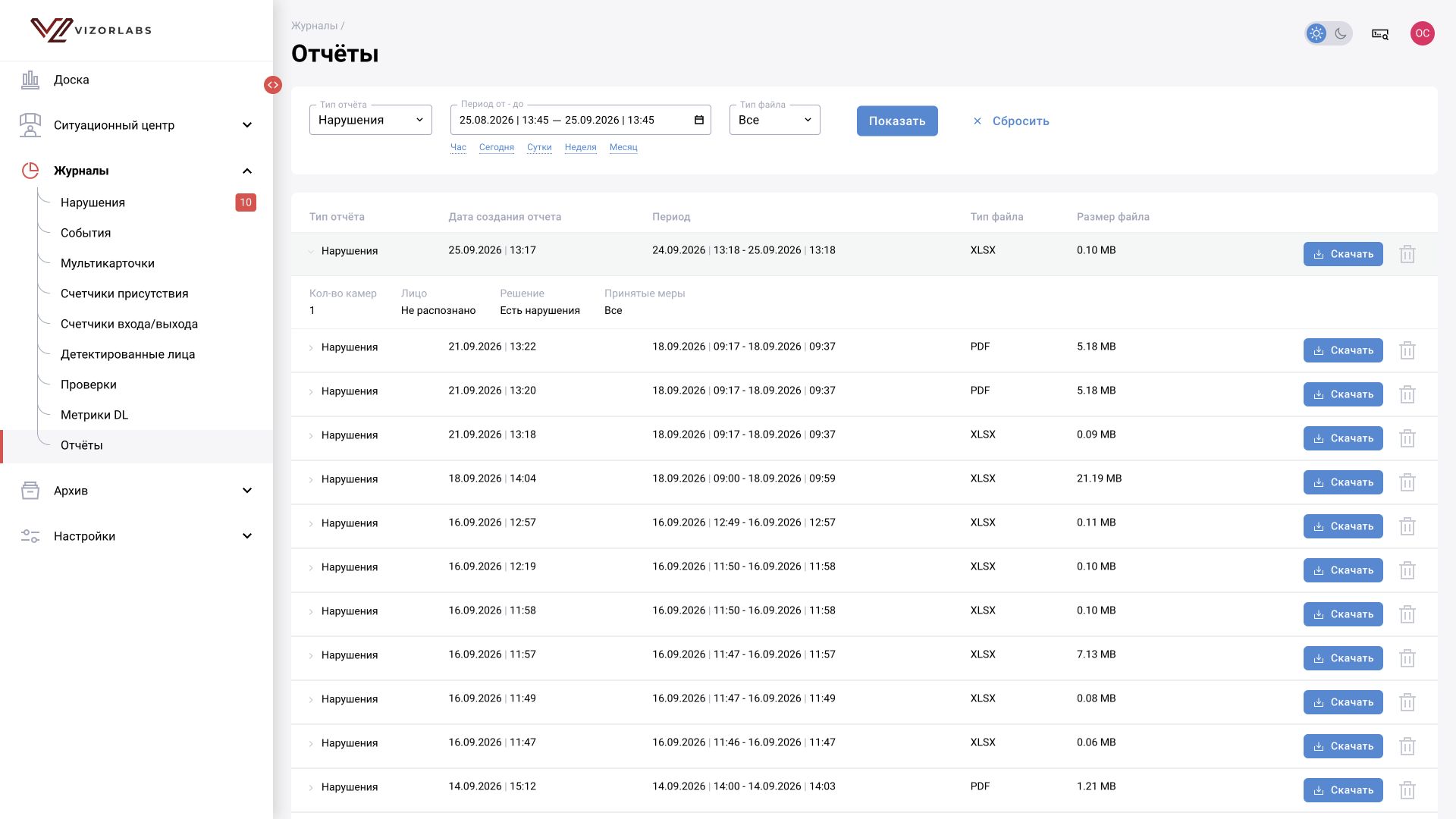Expand the Настройки menu chevron
This screenshot has width=1456, height=819.
(247, 536)
